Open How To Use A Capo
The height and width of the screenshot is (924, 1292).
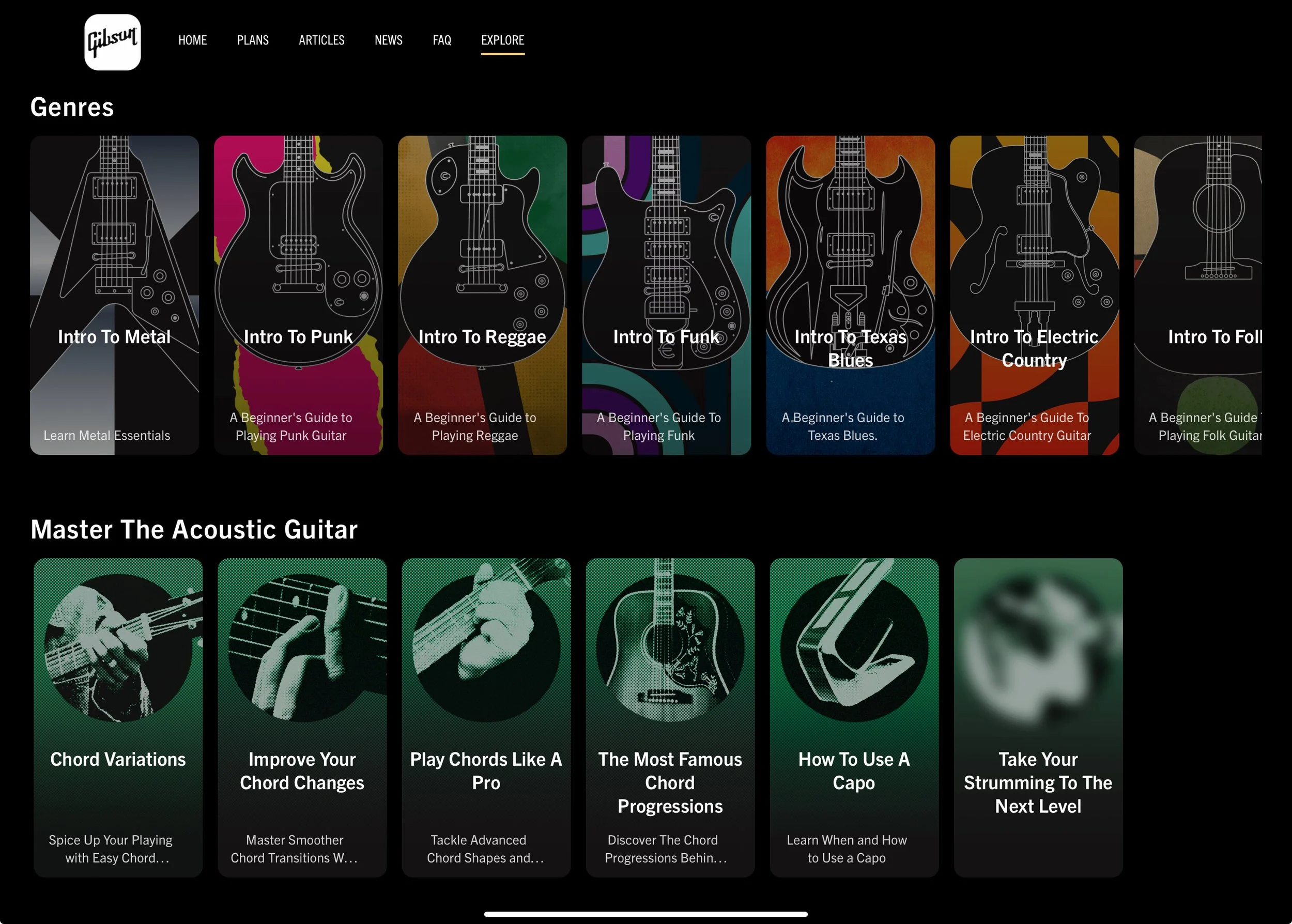click(854, 717)
